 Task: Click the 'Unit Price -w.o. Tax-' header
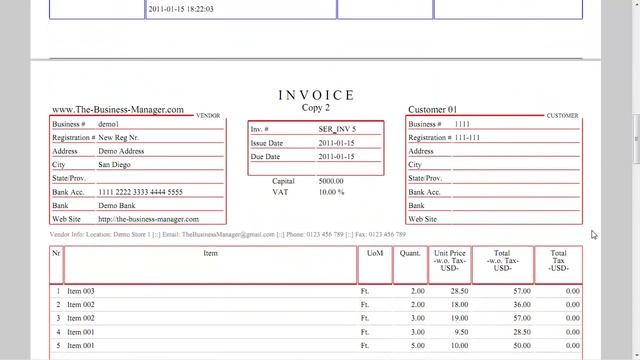point(449,260)
